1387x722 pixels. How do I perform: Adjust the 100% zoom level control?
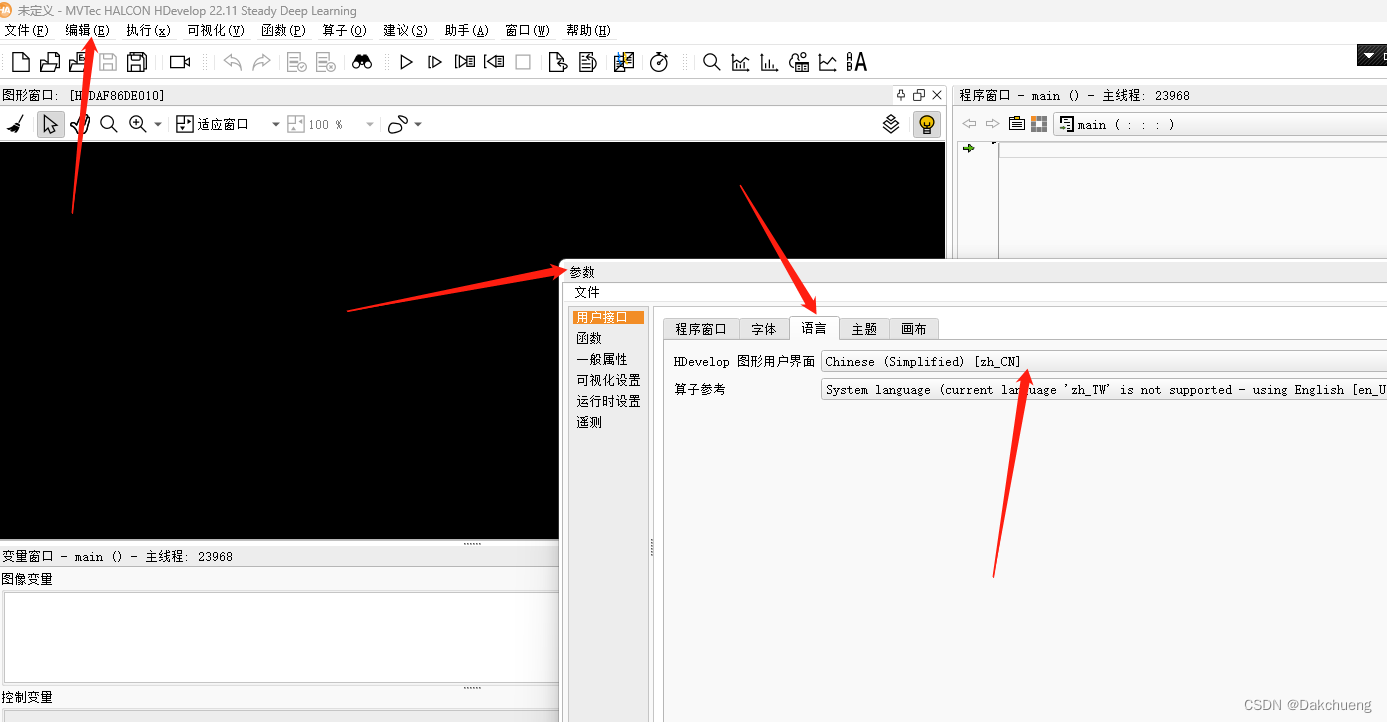[x=325, y=123]
